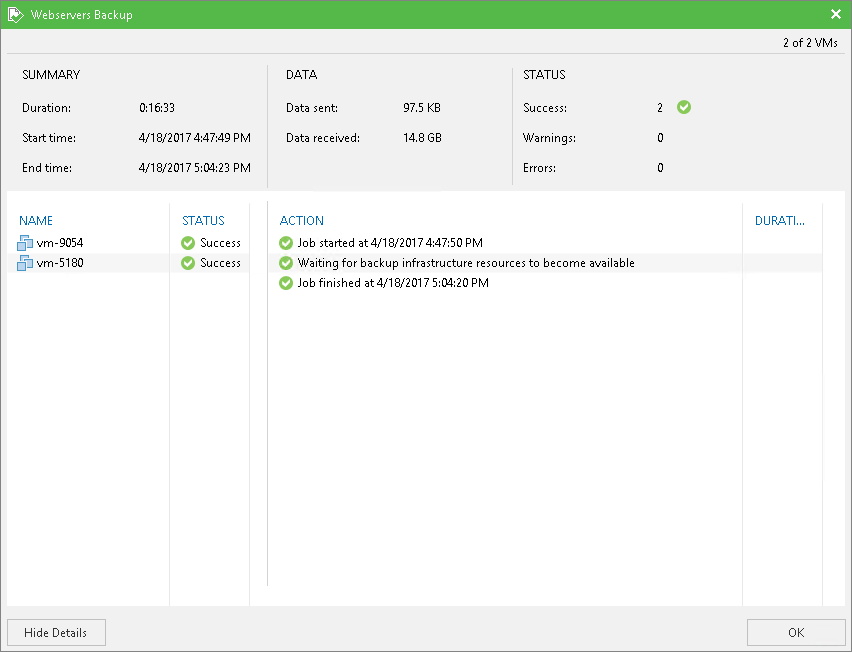Click the DURATI... column header

coord(780,221)
